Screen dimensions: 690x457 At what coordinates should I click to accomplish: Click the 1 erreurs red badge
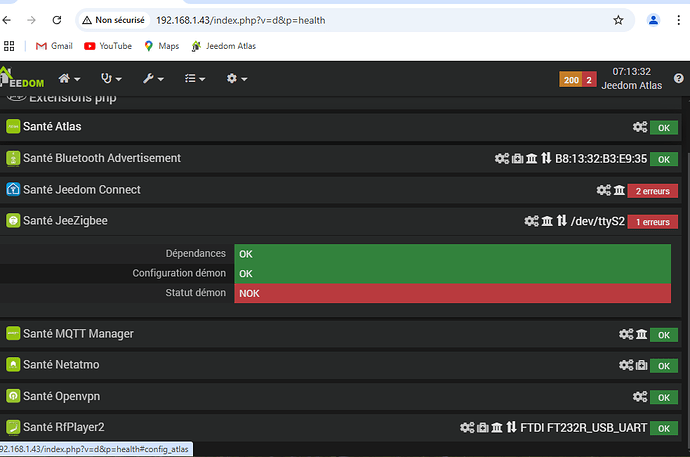(653, 222)
